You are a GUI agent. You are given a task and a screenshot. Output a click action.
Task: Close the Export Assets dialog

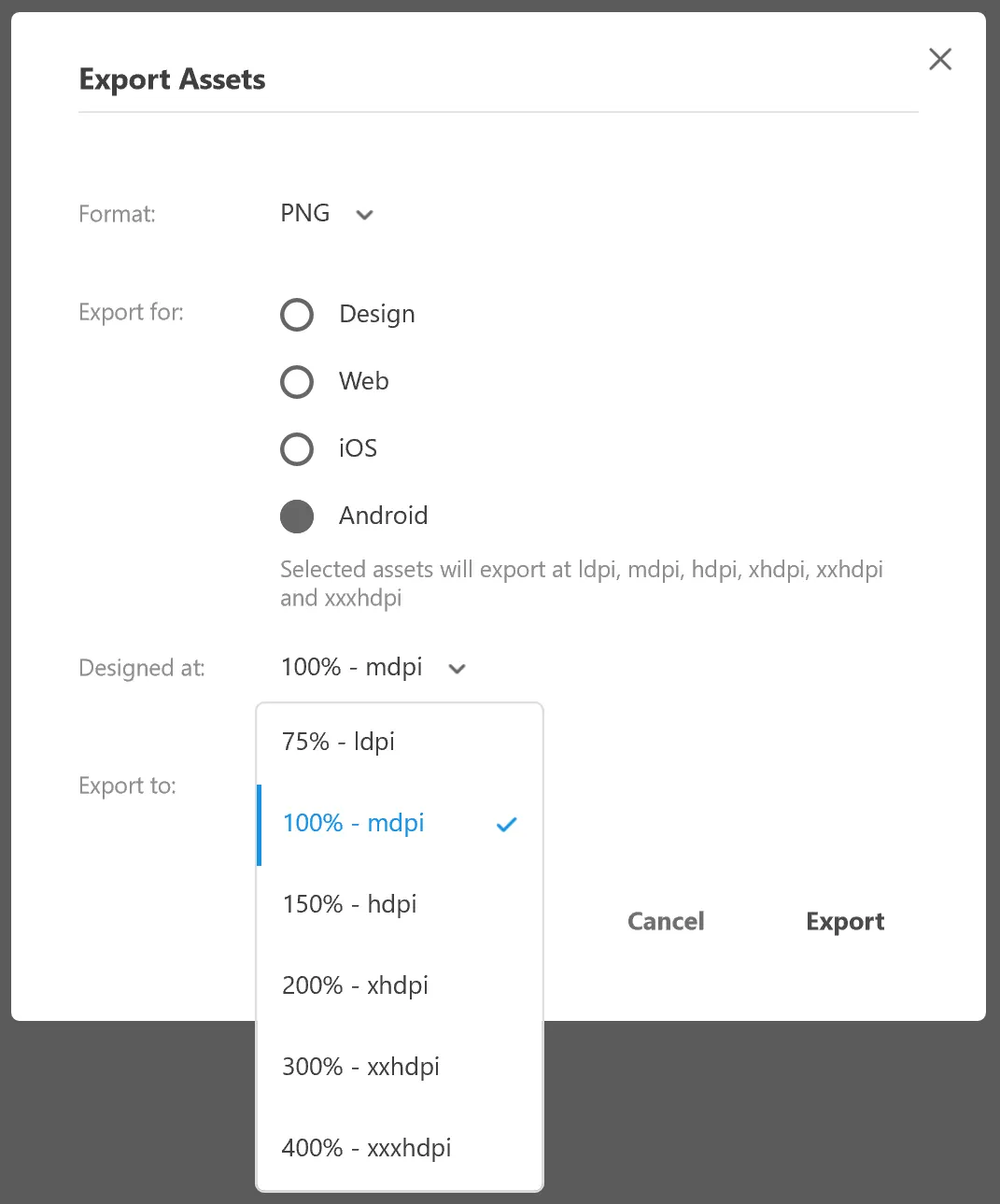940,60
